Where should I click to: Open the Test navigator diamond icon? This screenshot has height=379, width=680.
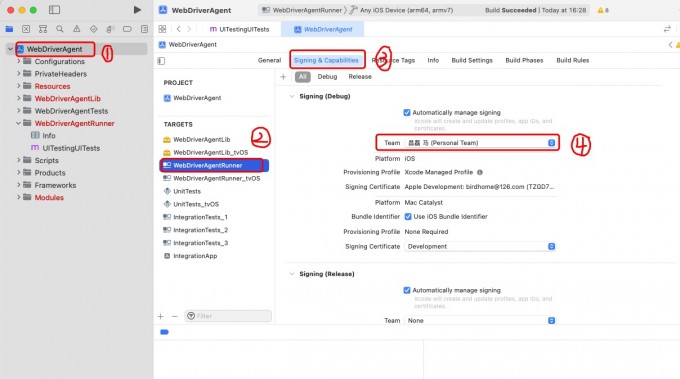coord(93,29)
